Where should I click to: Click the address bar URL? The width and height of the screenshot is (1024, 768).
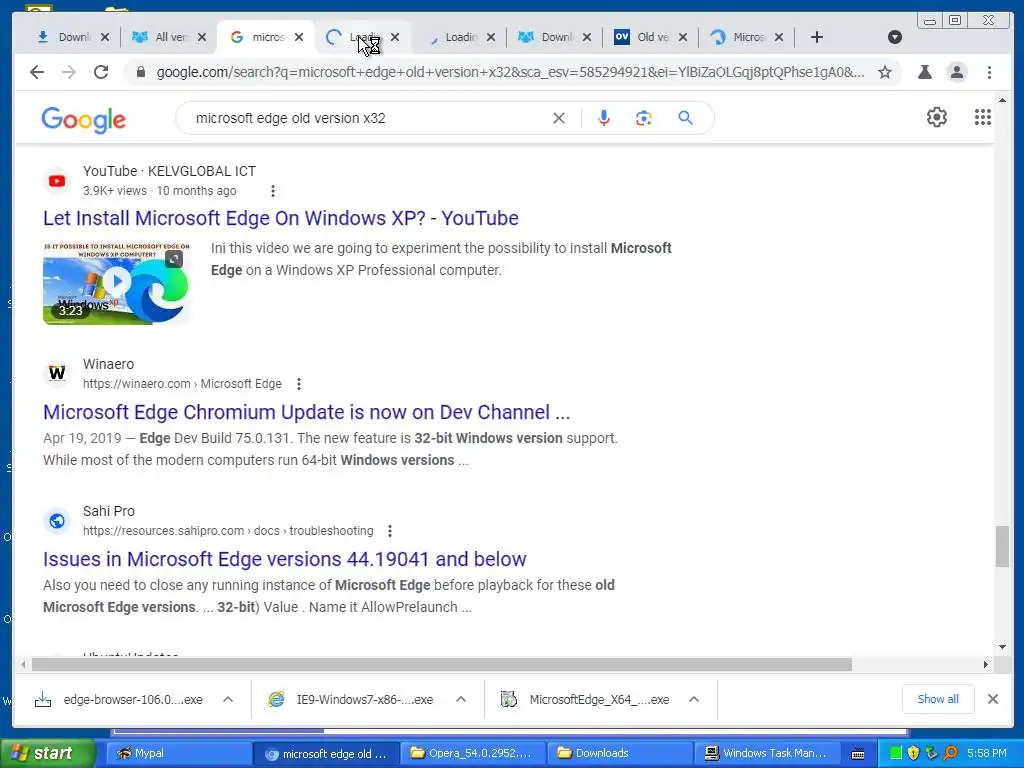(x=511, y=72)
